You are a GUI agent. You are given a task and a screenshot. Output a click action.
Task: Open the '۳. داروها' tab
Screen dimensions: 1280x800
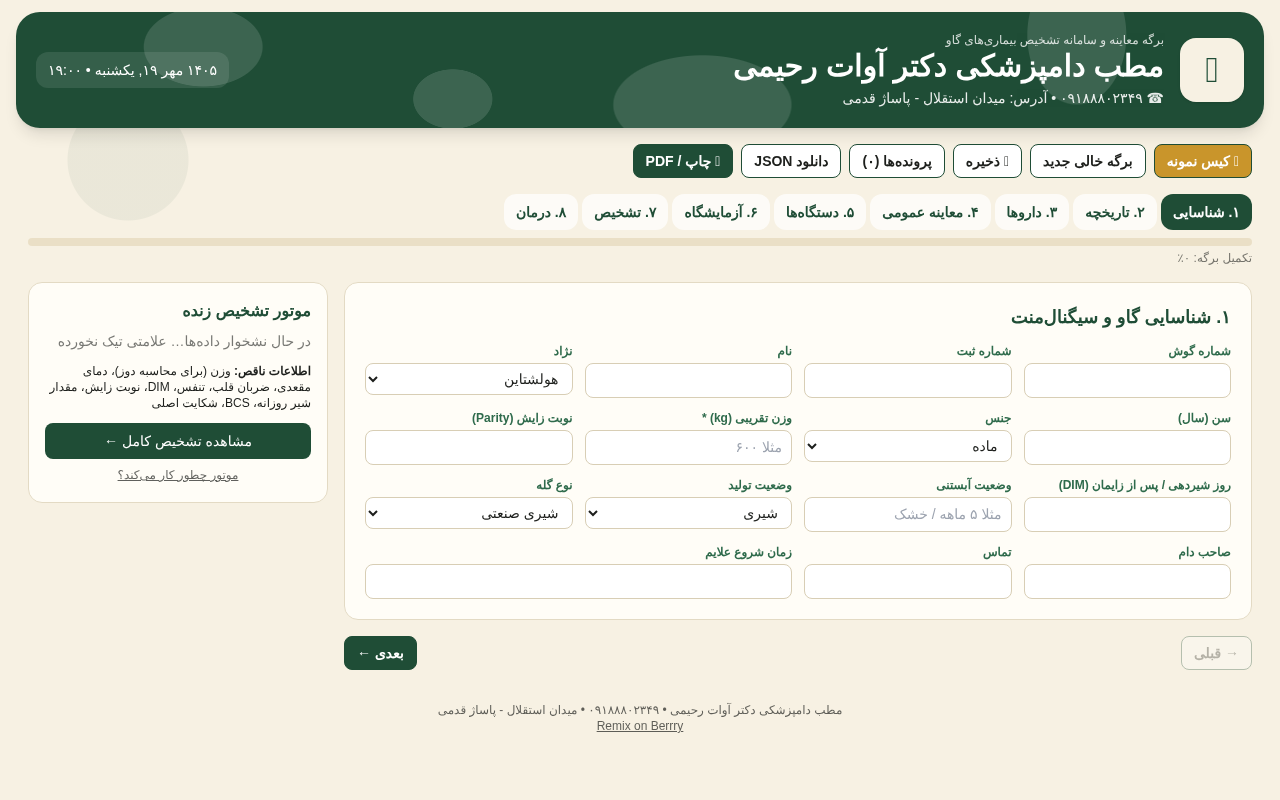(x=1032, y=212)
